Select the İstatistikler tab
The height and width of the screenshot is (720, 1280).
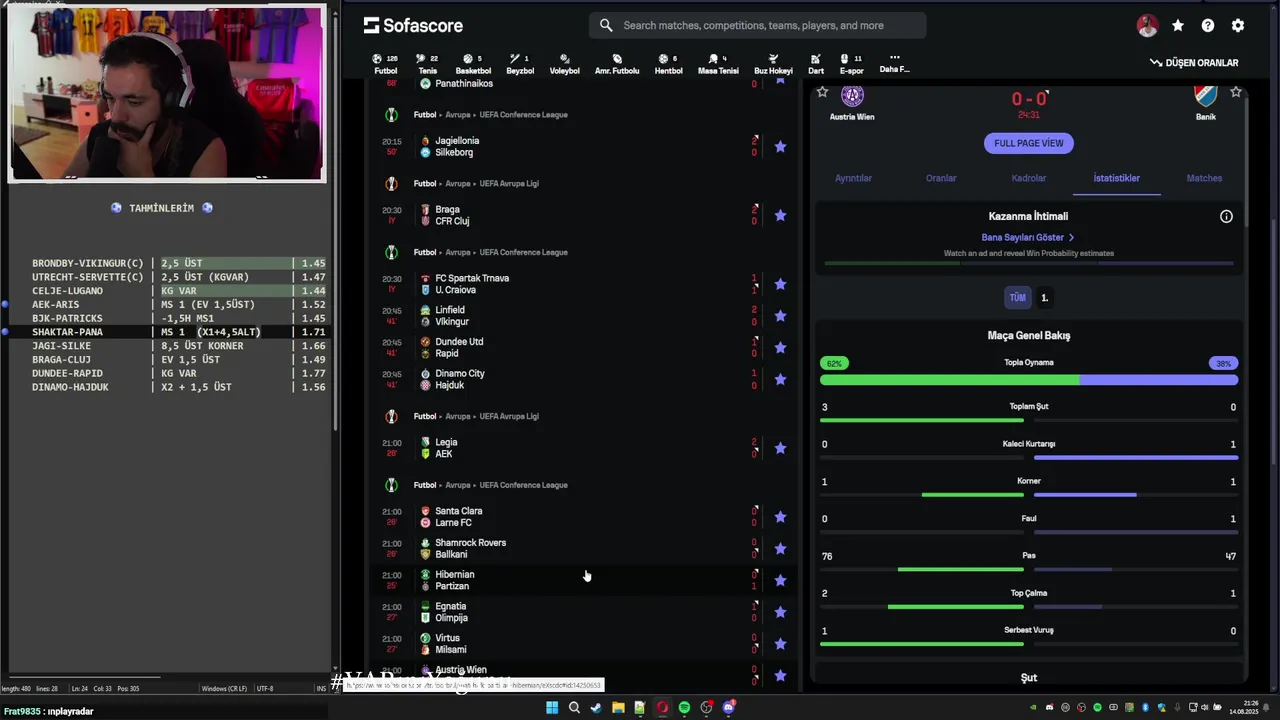click(x=1116, y=178)
